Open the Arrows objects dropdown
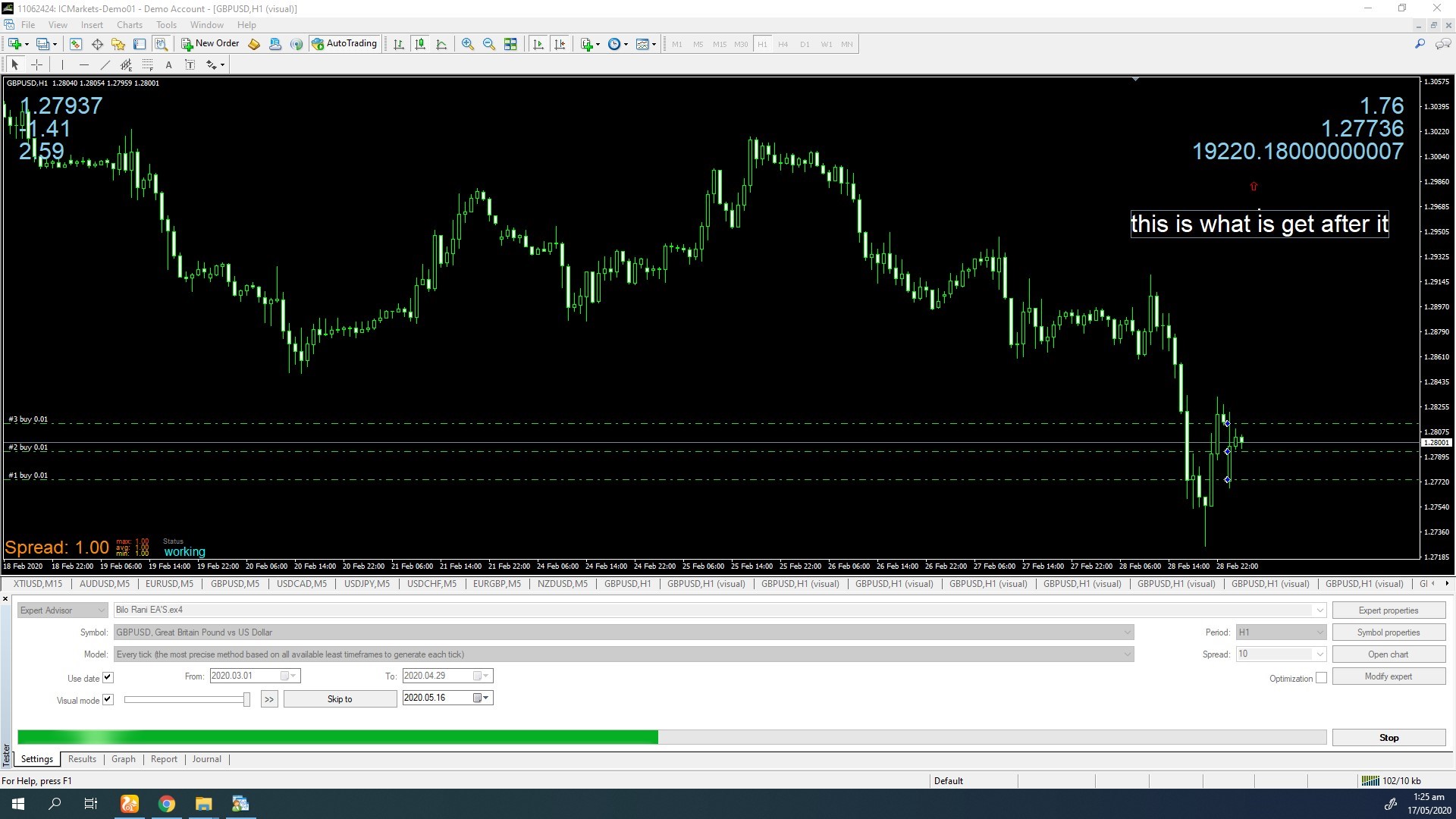 click(215, 64)
